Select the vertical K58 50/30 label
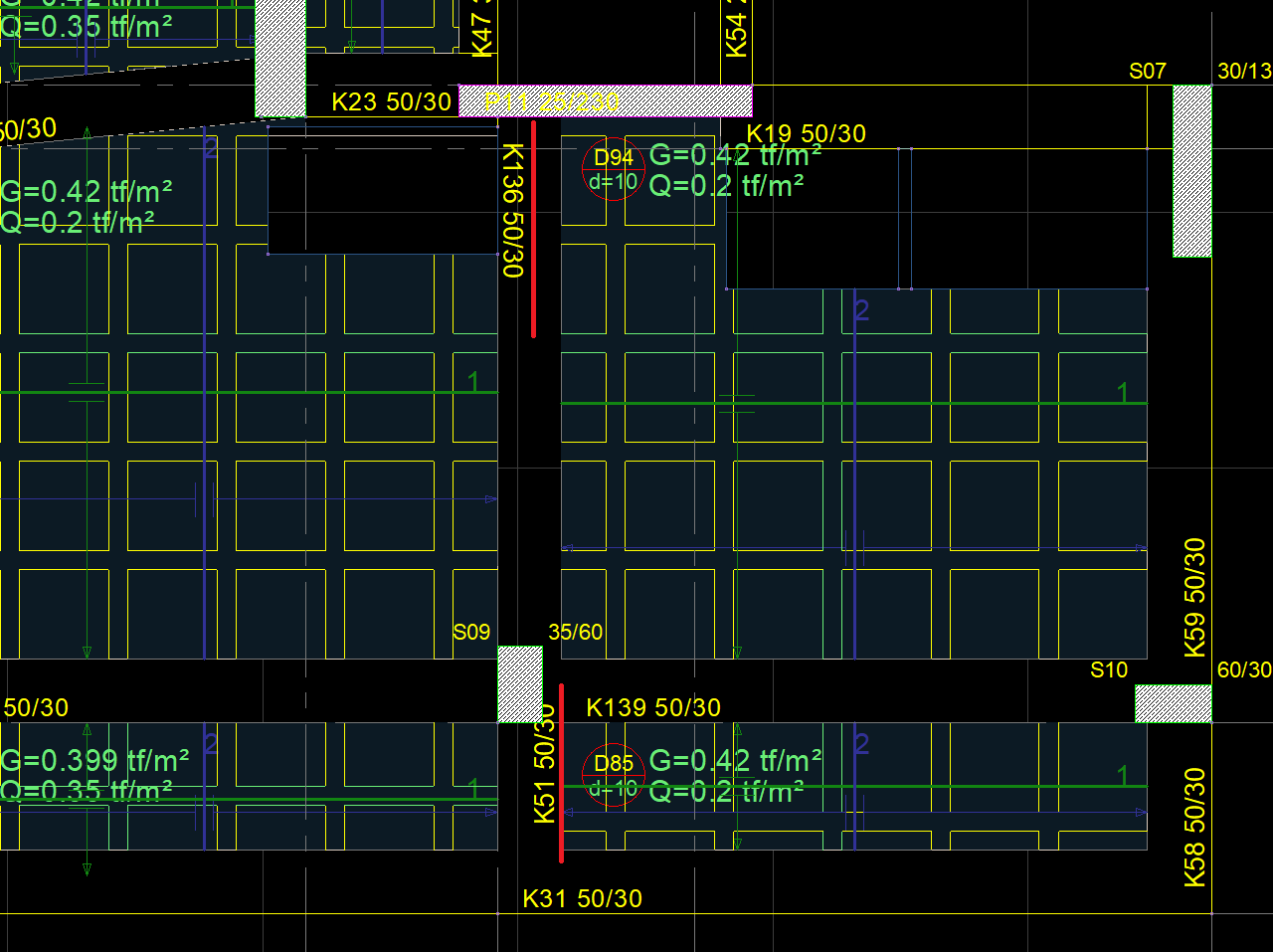1273x952 pixels. pyautogui.click(x=1195, y=826)
